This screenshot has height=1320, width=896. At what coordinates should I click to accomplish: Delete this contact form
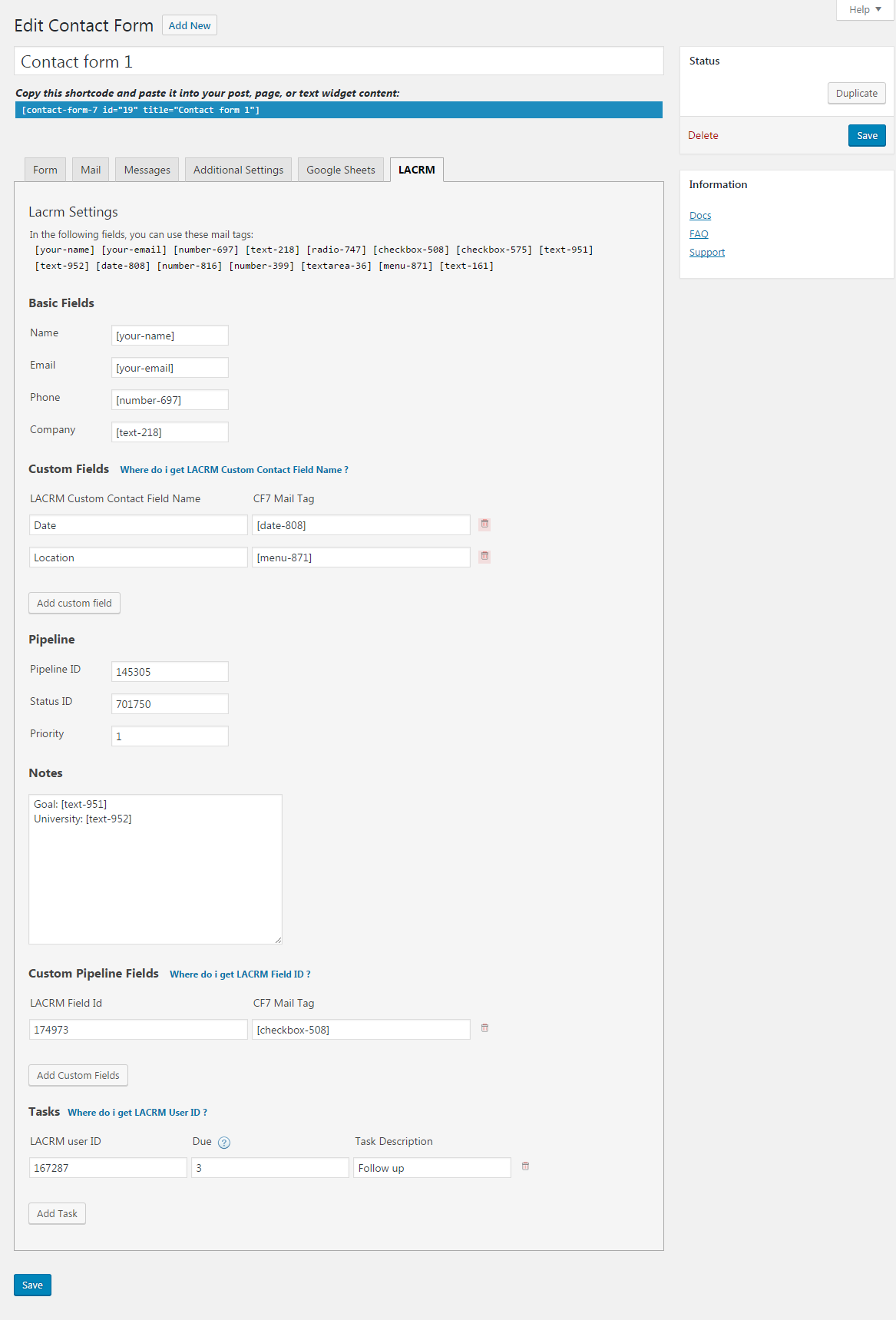click(x=703, y=135)
